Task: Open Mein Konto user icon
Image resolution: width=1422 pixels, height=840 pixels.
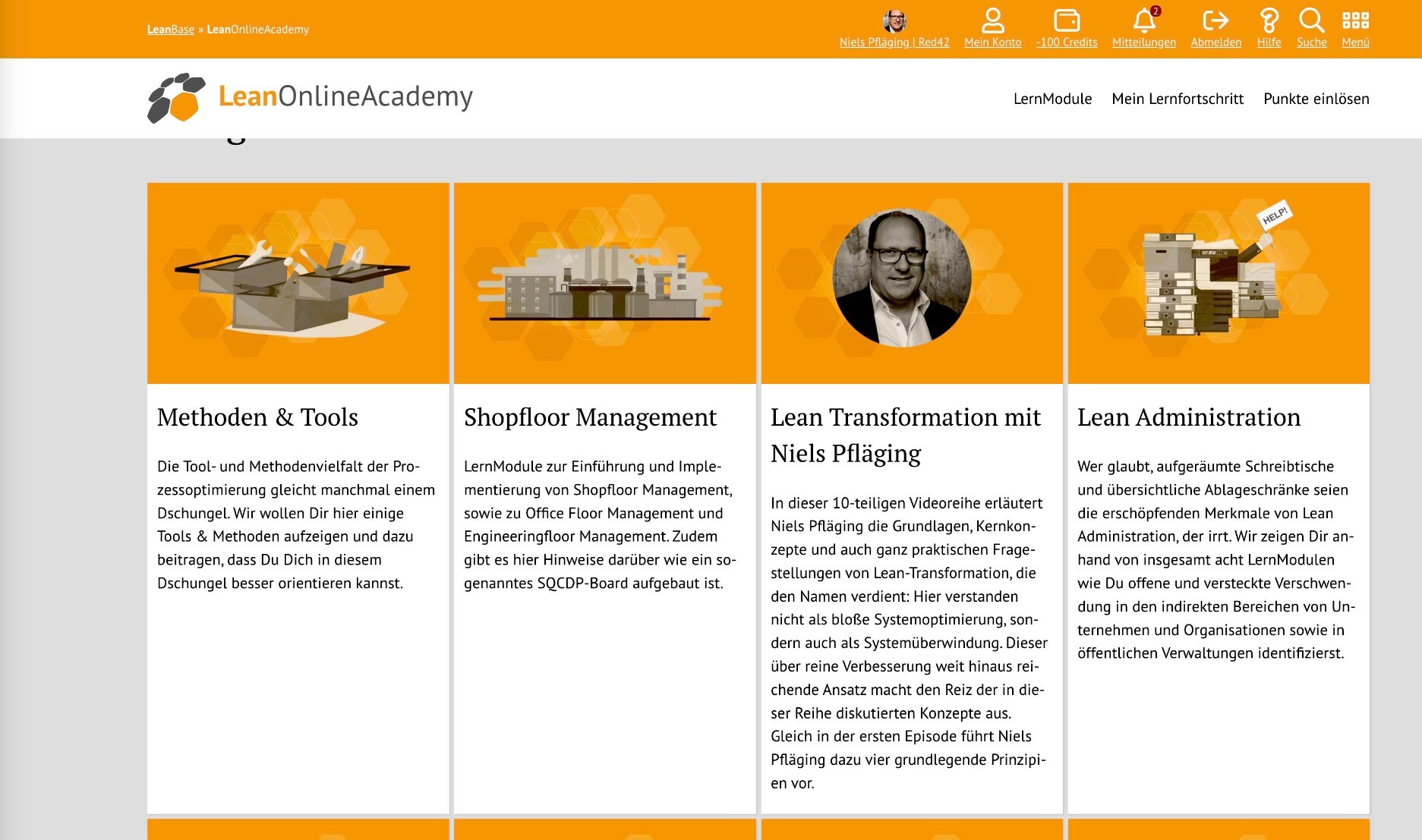Action: 992,20
